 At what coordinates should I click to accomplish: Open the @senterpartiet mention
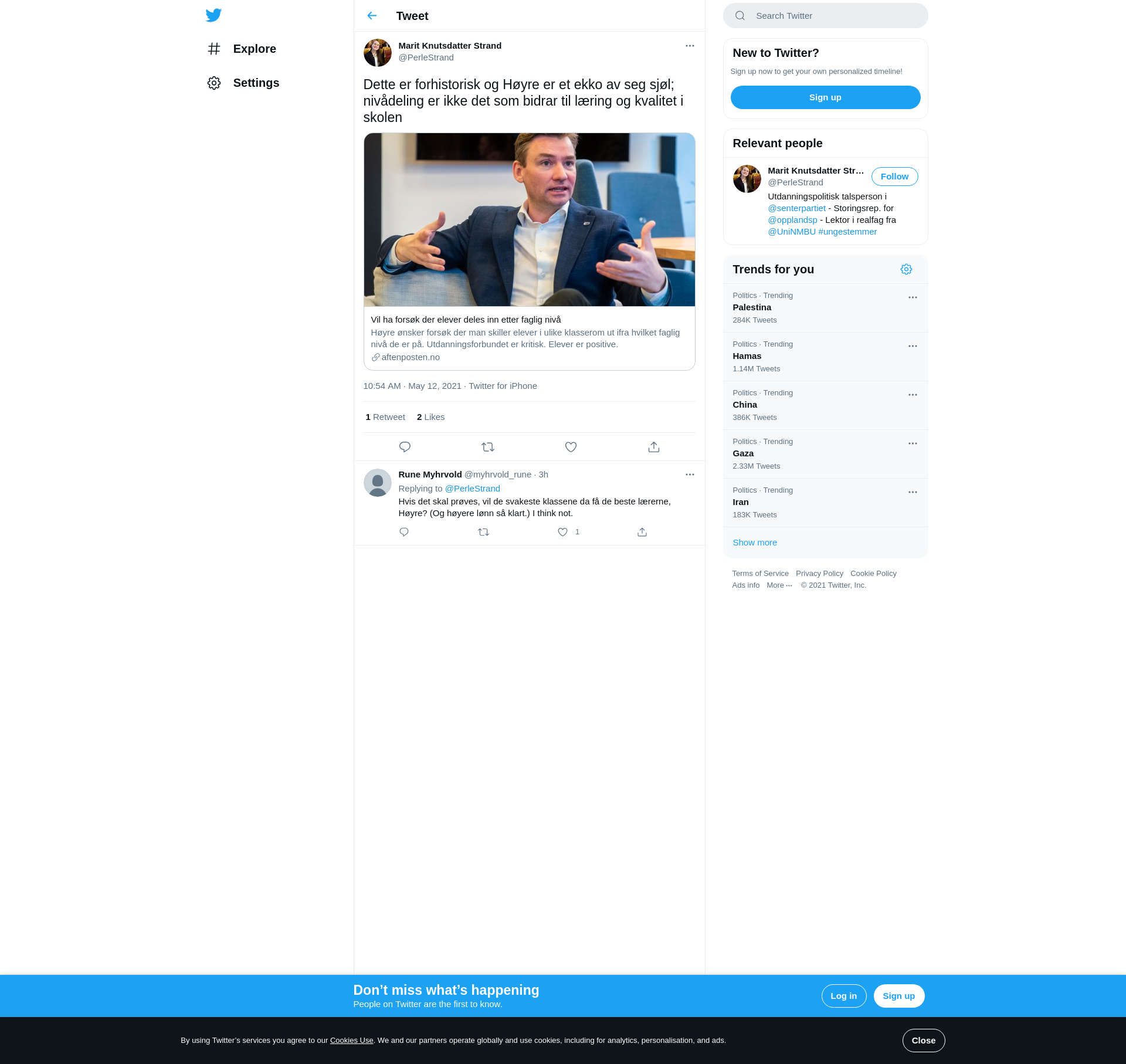click(796, 208)
